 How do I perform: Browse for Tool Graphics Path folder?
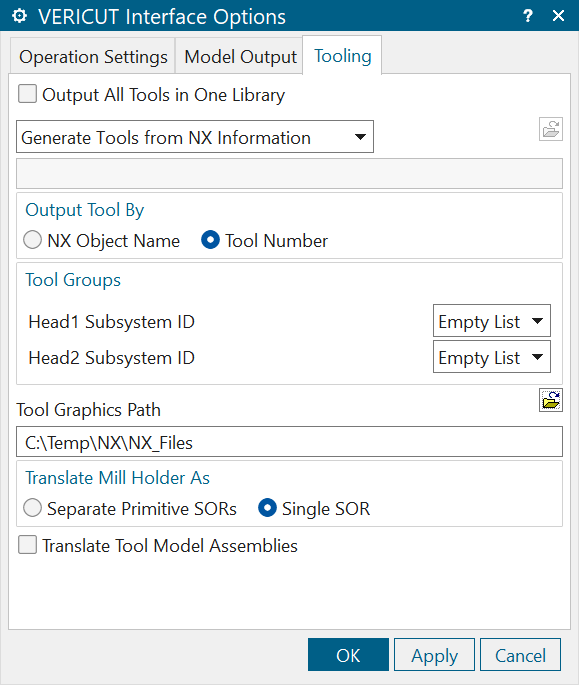(x=551, y=400)
